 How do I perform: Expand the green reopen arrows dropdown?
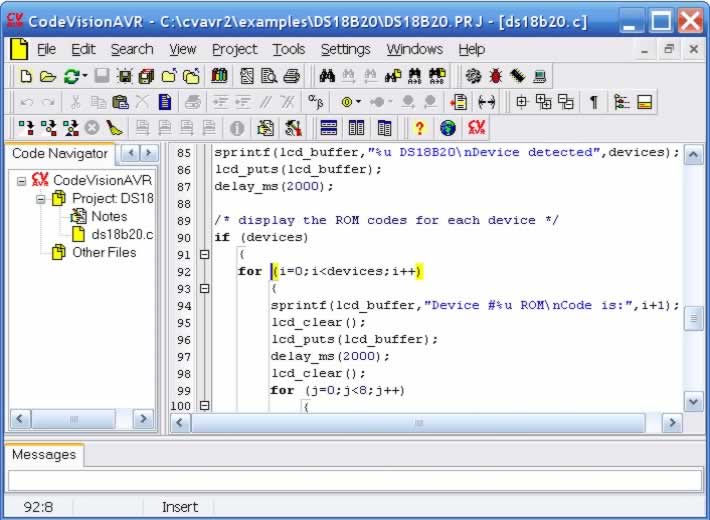85,76
